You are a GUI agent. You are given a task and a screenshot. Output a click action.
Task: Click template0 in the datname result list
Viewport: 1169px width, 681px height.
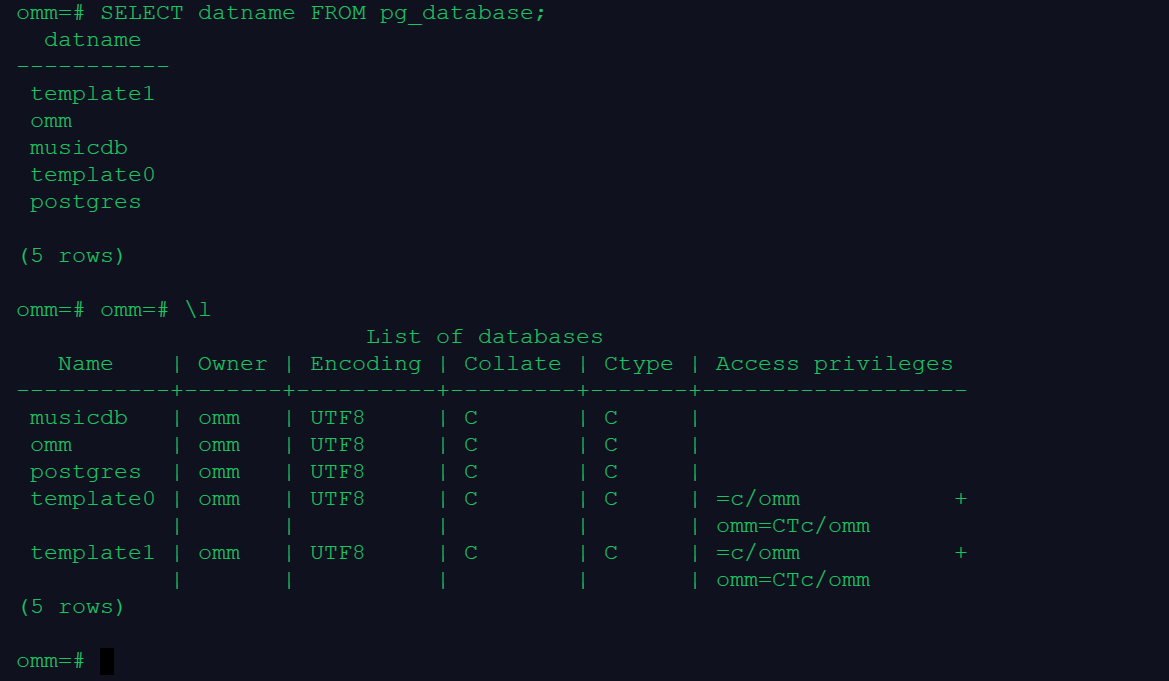(92, 175)
